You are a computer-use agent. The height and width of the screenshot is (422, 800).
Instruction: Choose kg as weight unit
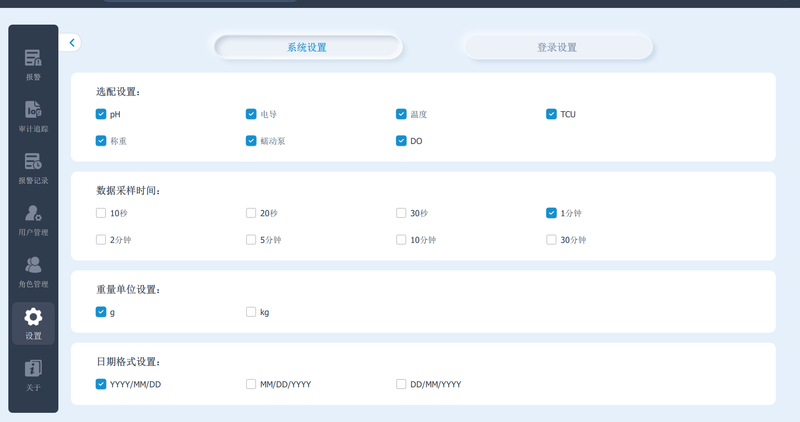(x=251, y=312)
